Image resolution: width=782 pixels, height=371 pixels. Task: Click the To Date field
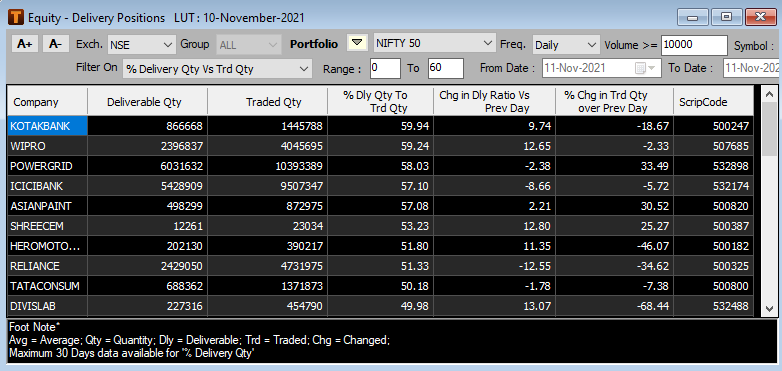tap(751, 68)
